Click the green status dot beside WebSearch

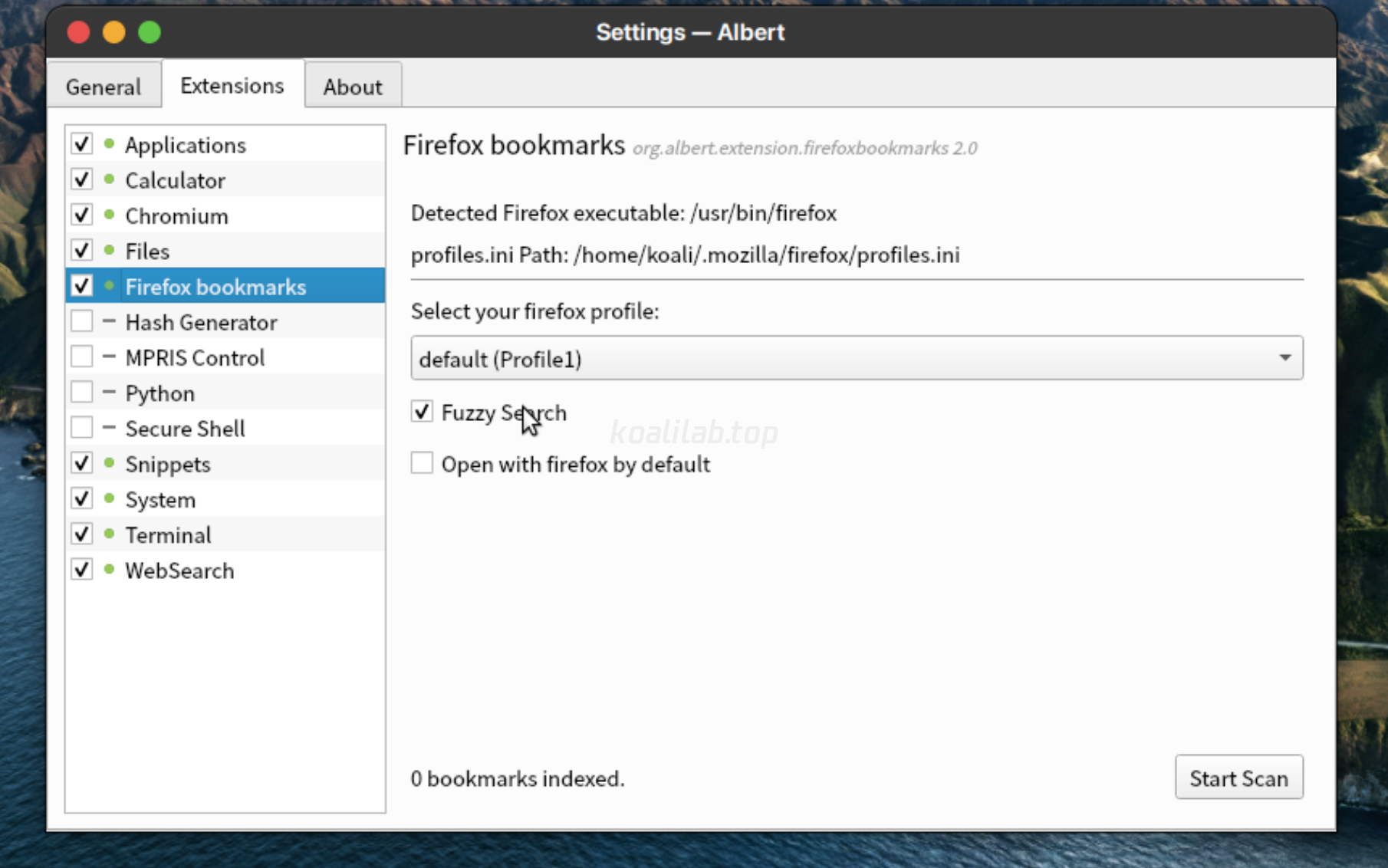(x=109, y=569)
